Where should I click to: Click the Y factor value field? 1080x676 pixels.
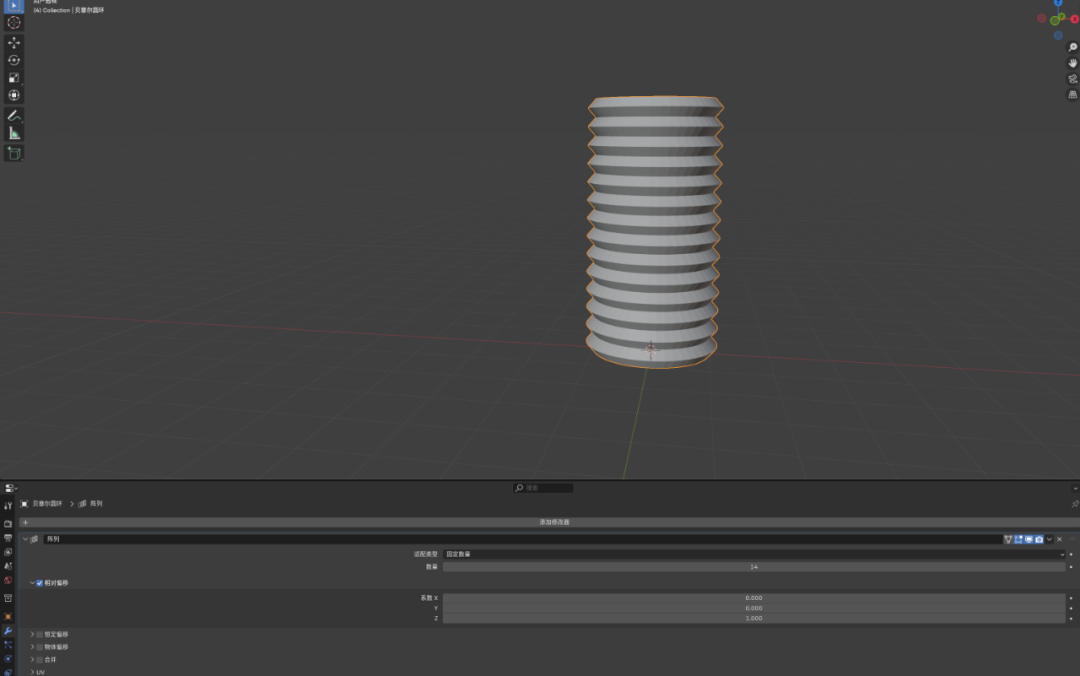(x=754, y=608)
